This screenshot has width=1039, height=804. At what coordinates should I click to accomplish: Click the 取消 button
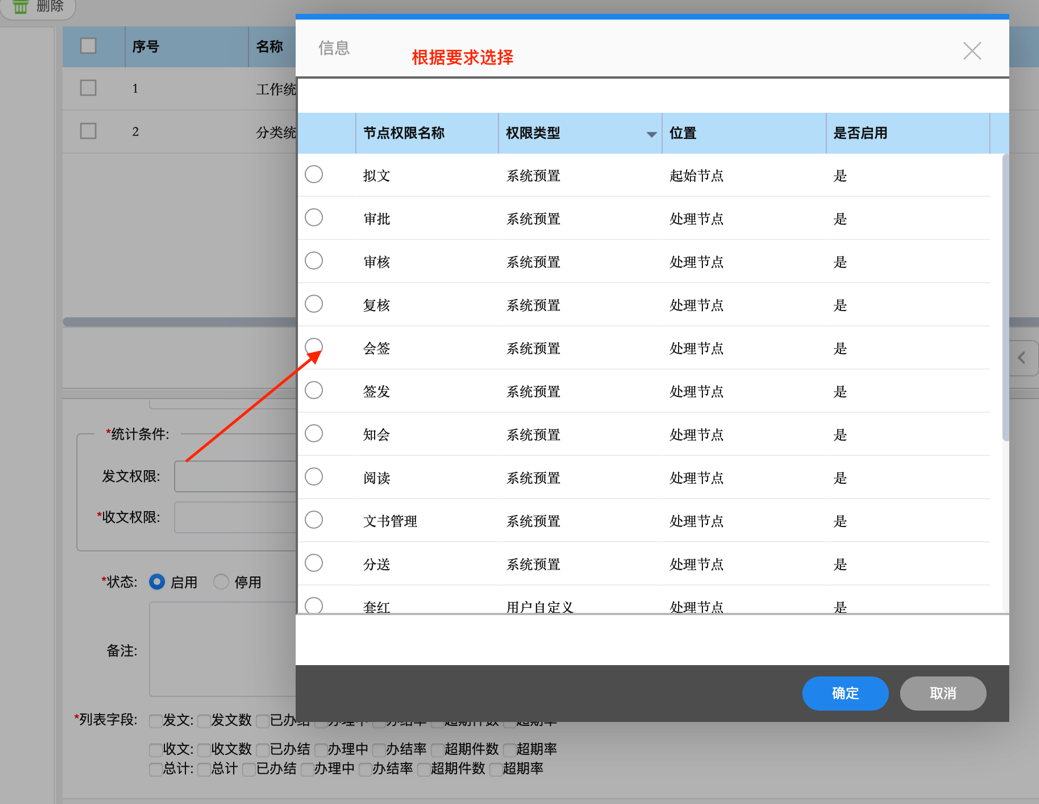(942, 693)
